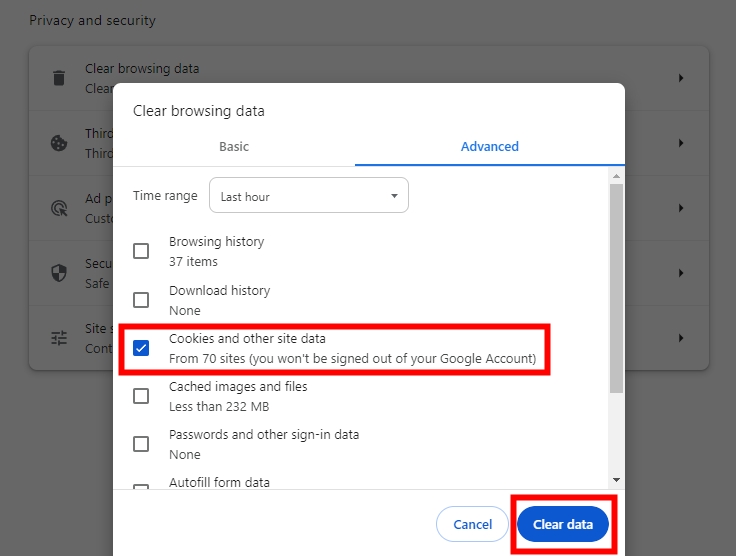Click the trash can icon beside Clear browsing data

[59, 78]
